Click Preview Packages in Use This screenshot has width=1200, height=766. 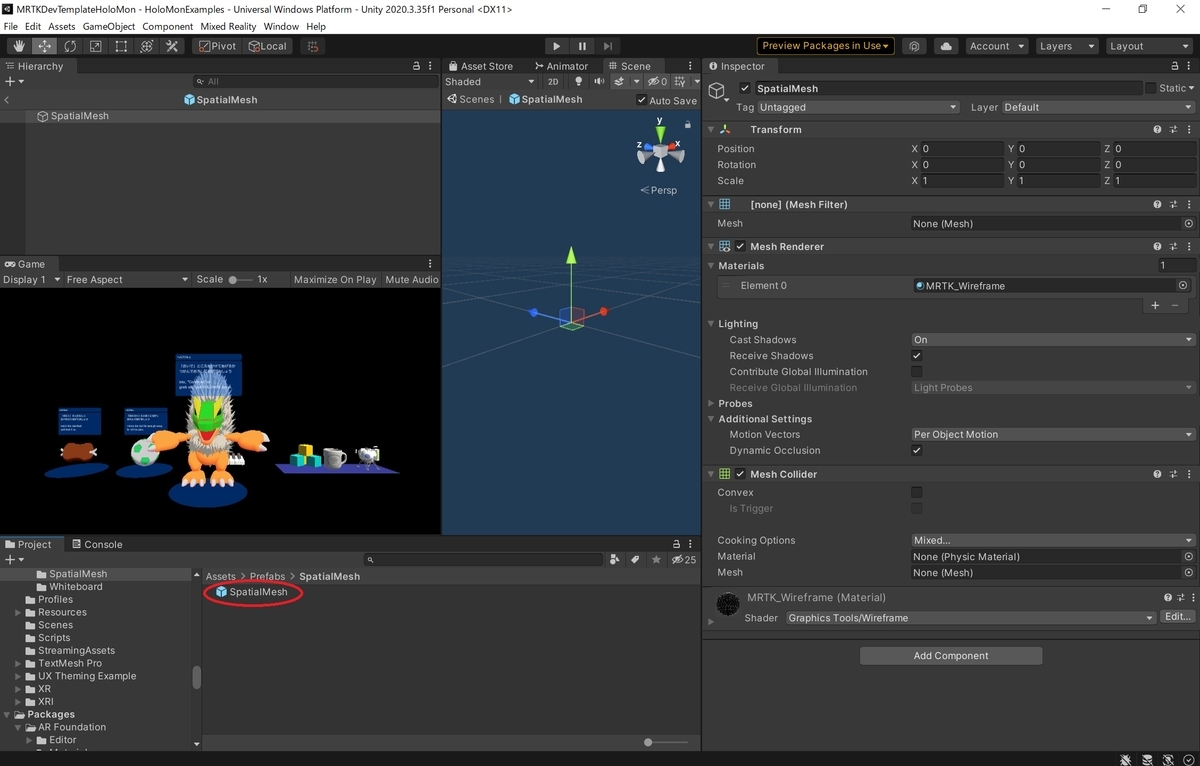[x=825, y=46]
